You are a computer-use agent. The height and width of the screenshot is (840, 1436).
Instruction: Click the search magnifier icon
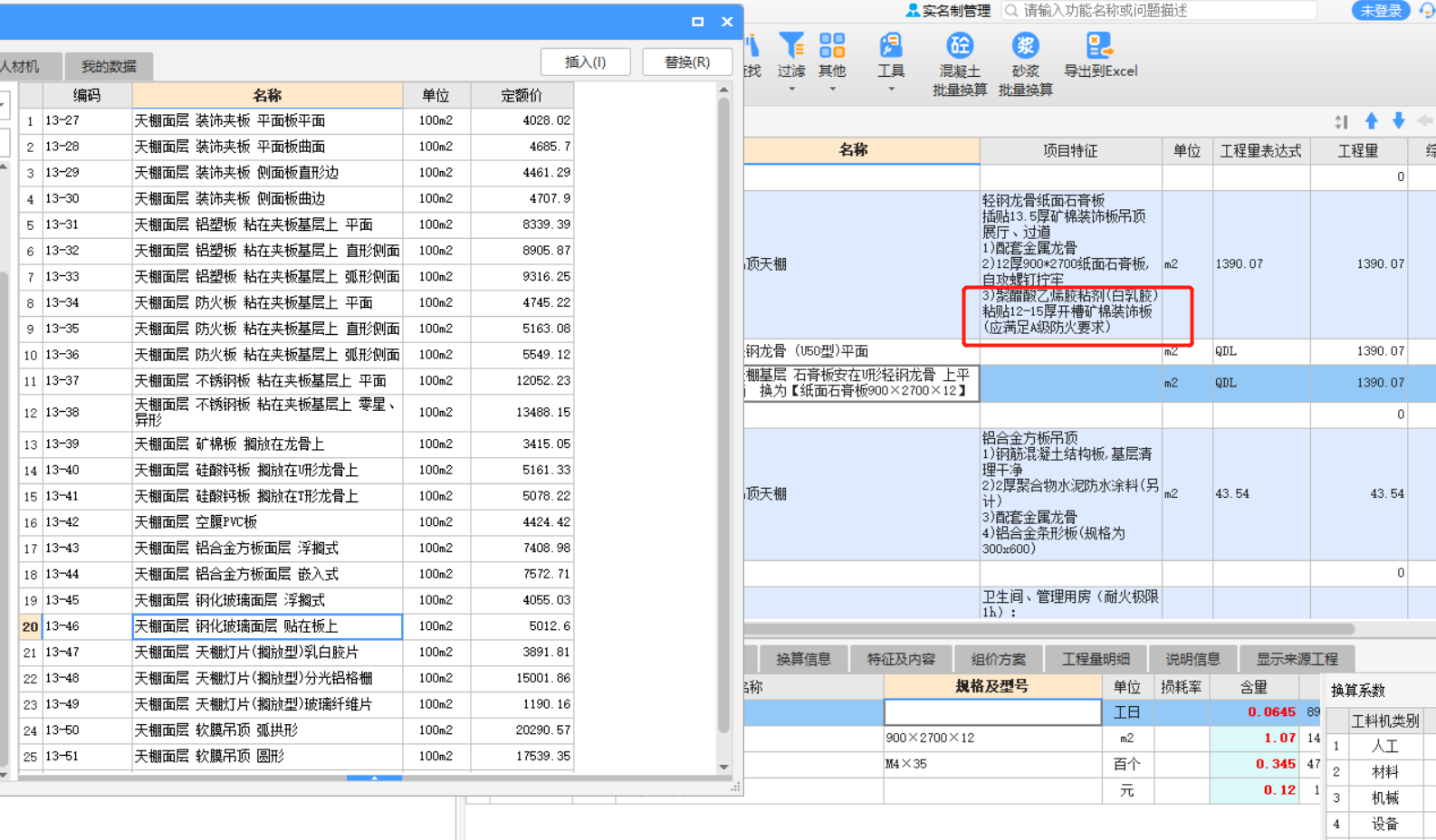[1011, 10]
